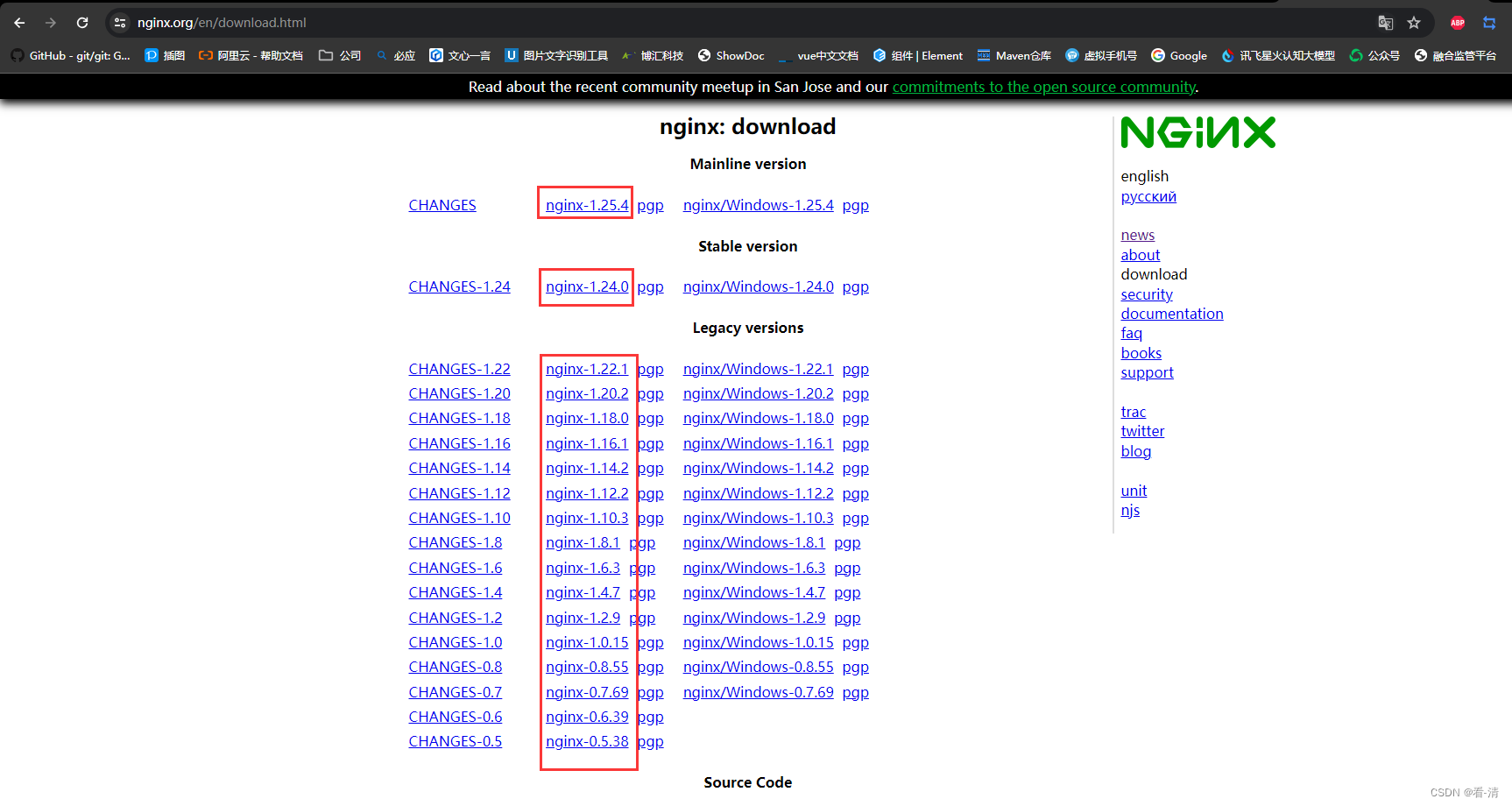Open CHANGES-1.10 link

click(459, 518)
